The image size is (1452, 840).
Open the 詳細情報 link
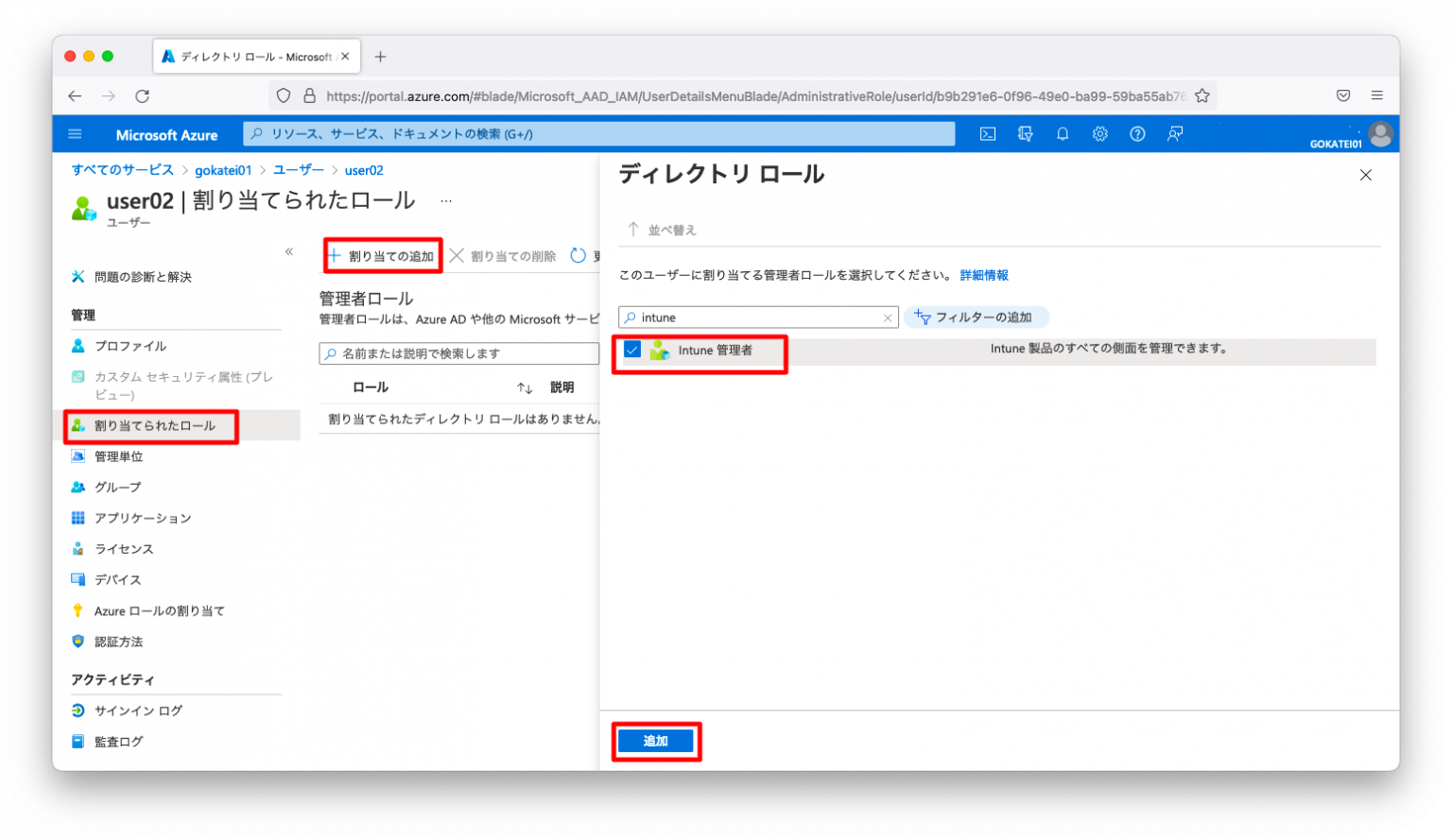tap(984, 275)
